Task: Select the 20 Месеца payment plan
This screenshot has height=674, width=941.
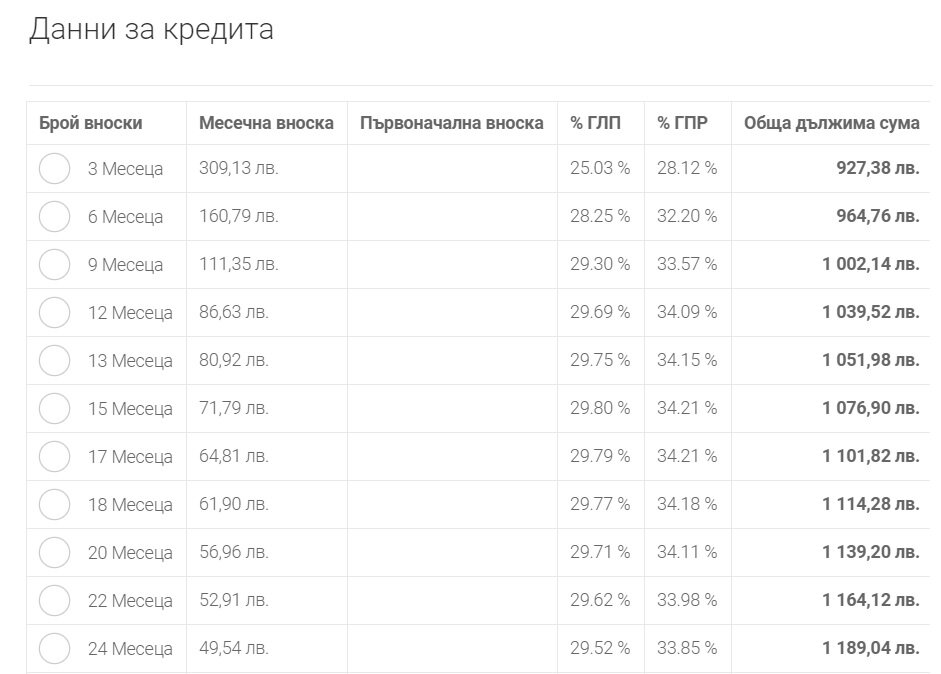Action: click(x=55, y=552)
